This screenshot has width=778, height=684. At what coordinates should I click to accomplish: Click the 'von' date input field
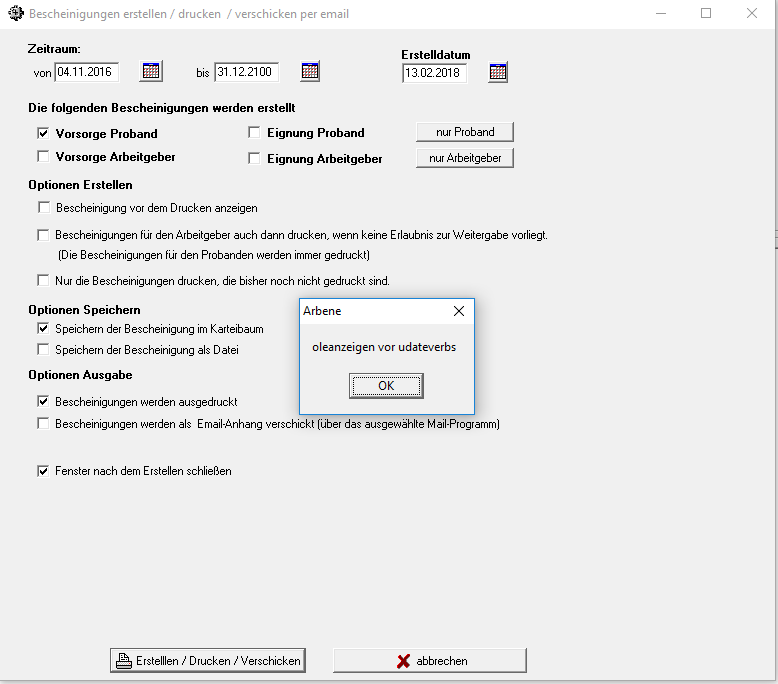(x=86, y=72)
